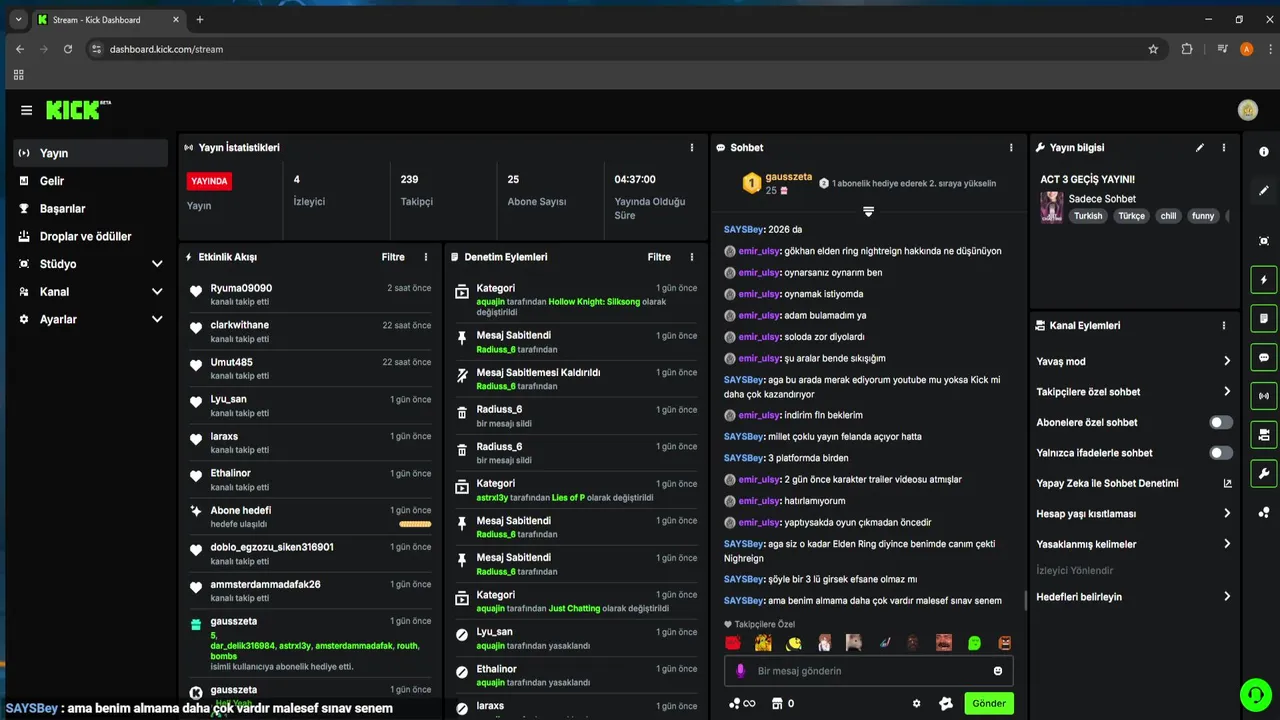The height and width of the screenshot is (720, 1280).
Task: Expand pinned gift leaderboard arrow in chat
Action: 868,211
